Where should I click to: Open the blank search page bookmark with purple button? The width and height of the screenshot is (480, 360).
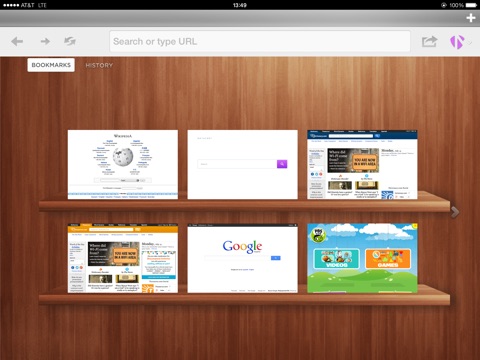(x=242, y=165)
